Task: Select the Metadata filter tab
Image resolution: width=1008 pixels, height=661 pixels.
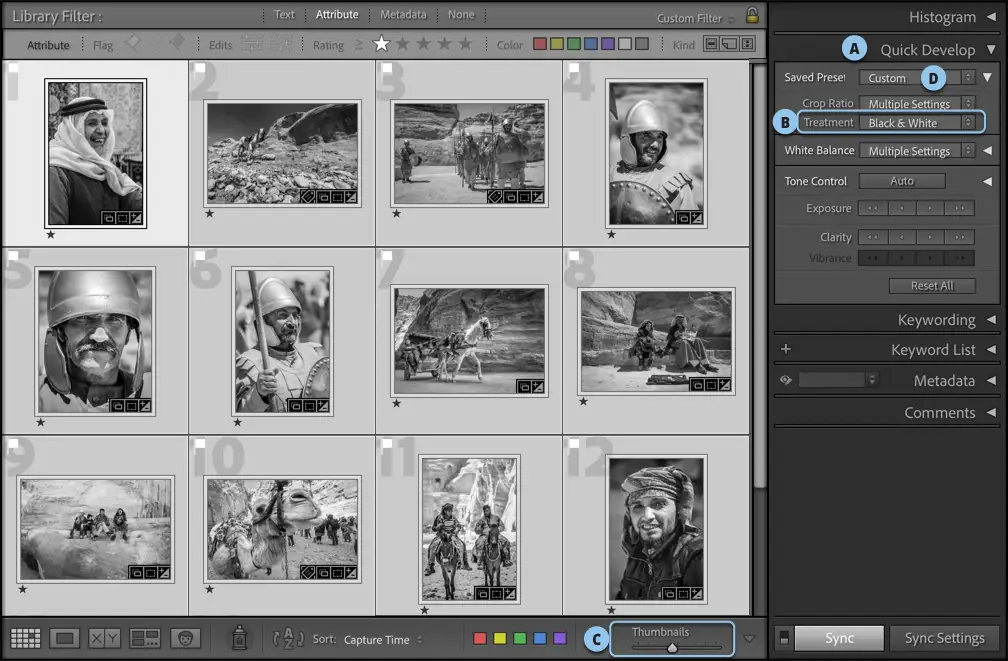Action: [x=403, y=15]
